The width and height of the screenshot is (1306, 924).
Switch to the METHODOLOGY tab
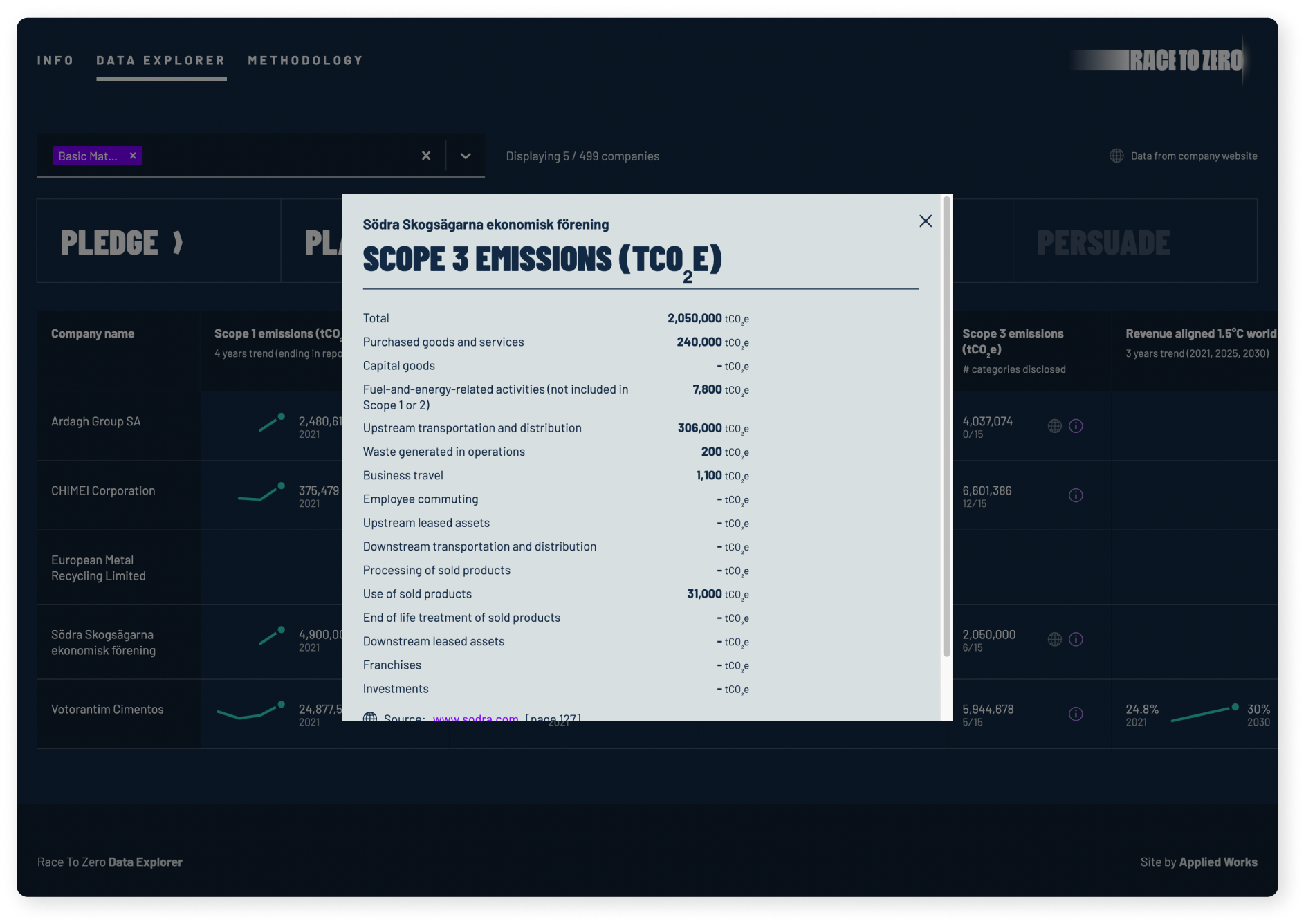point(306,61)
